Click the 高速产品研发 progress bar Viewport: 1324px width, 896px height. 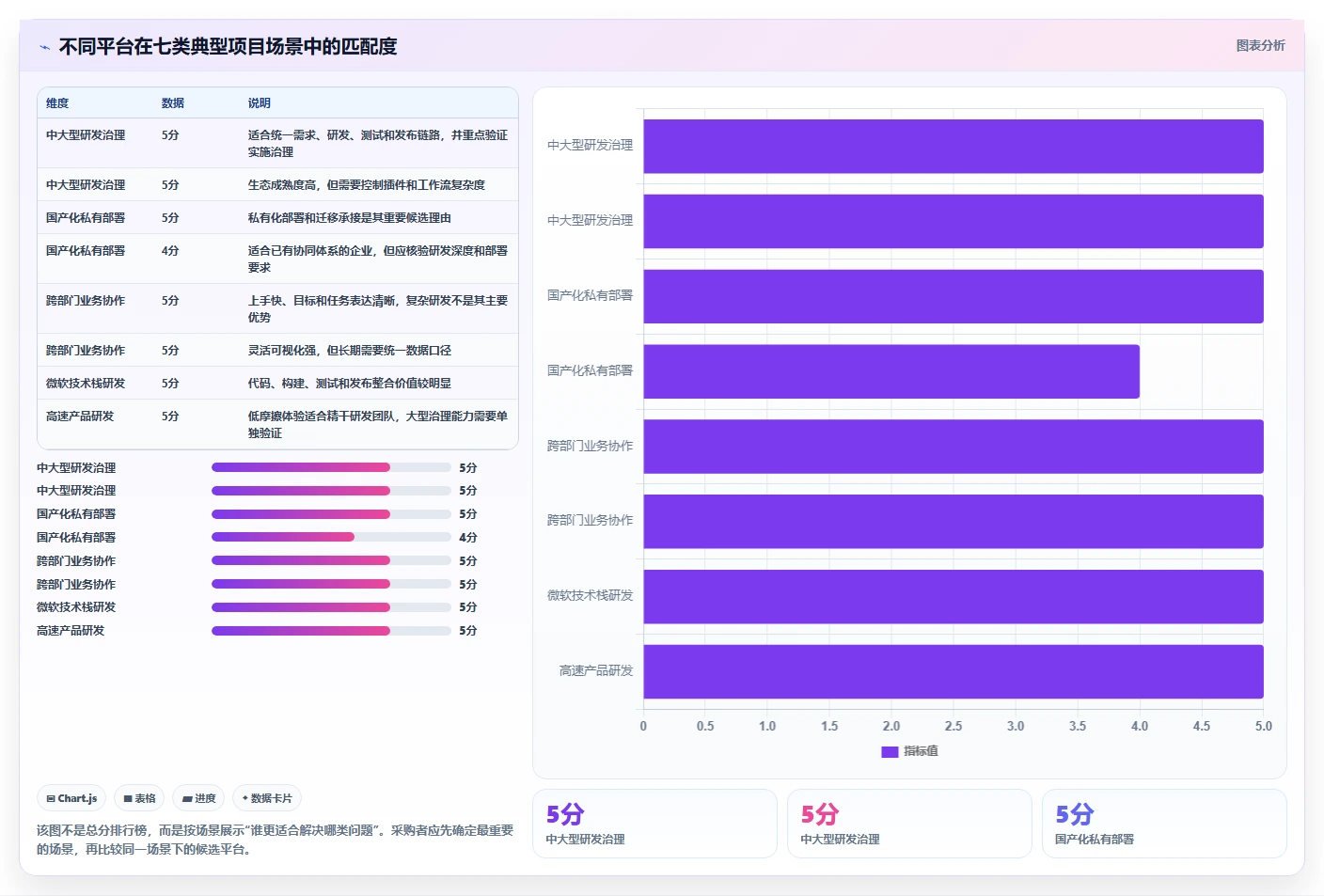(331, 631)
